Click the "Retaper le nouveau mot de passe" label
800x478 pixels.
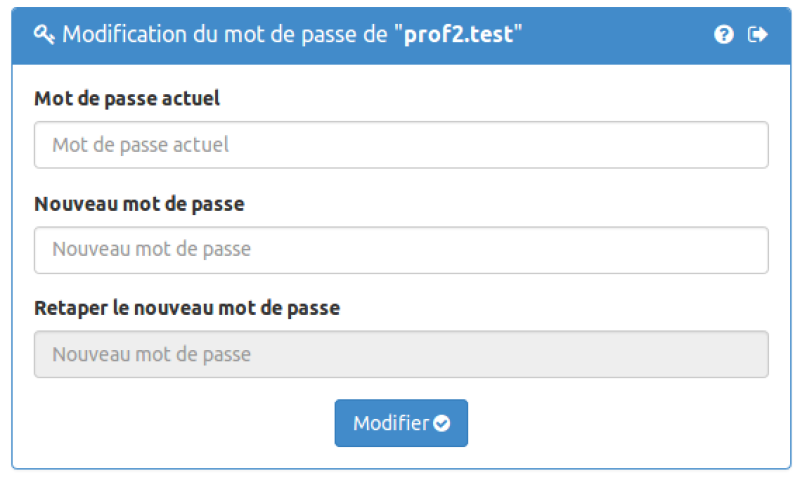click(x=187, y=308)
